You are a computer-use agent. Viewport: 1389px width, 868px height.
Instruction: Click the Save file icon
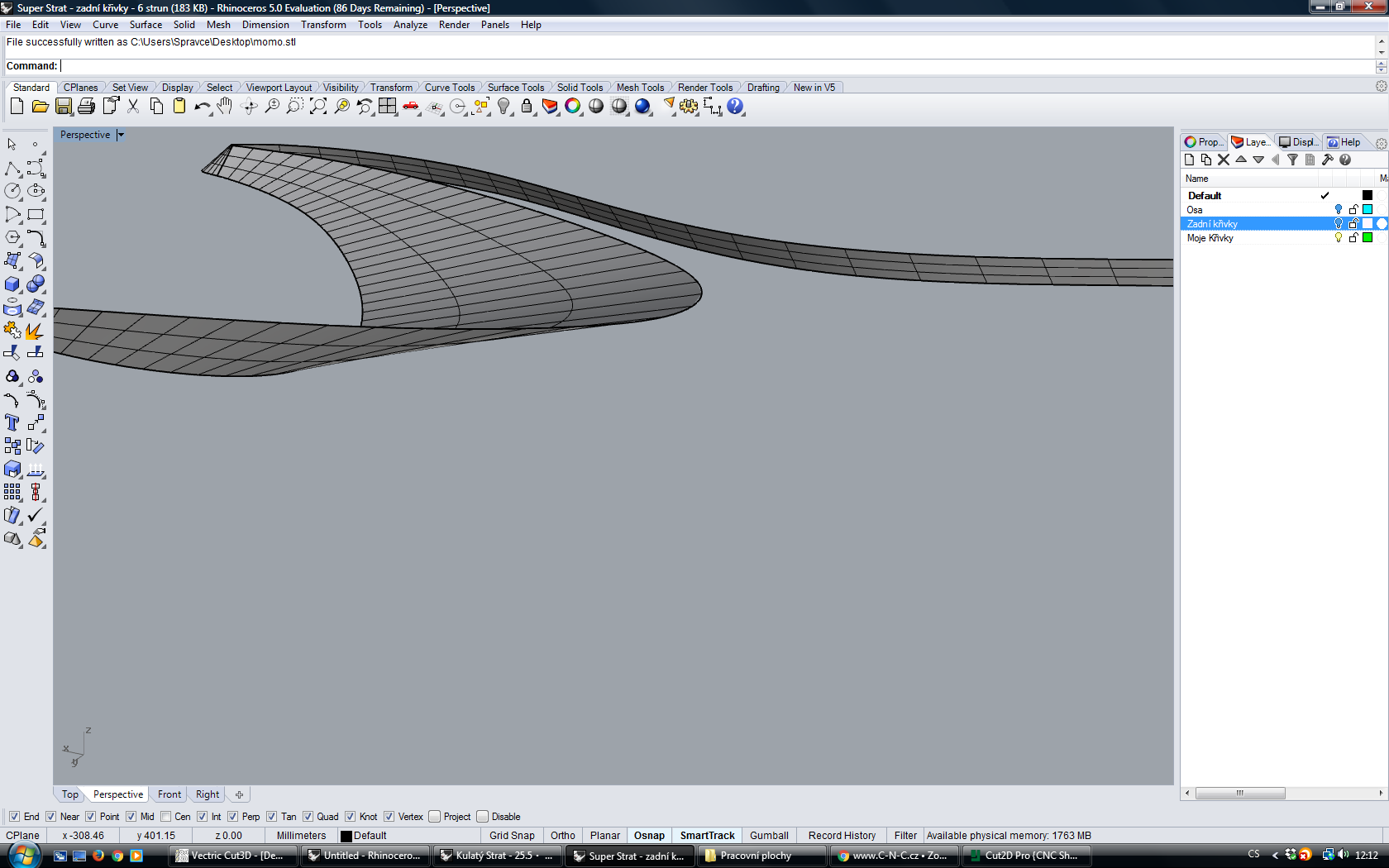click(x=64, y=107)
